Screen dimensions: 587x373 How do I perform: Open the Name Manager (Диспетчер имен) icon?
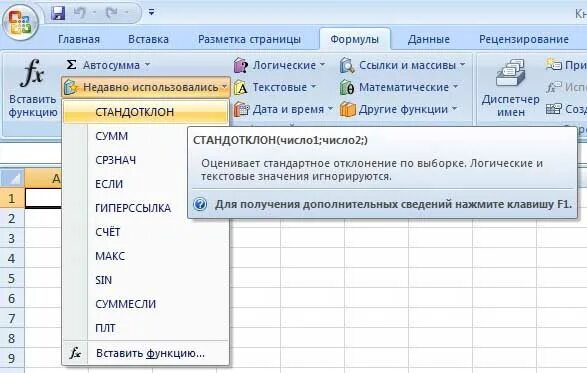click(x=510, y=73)
